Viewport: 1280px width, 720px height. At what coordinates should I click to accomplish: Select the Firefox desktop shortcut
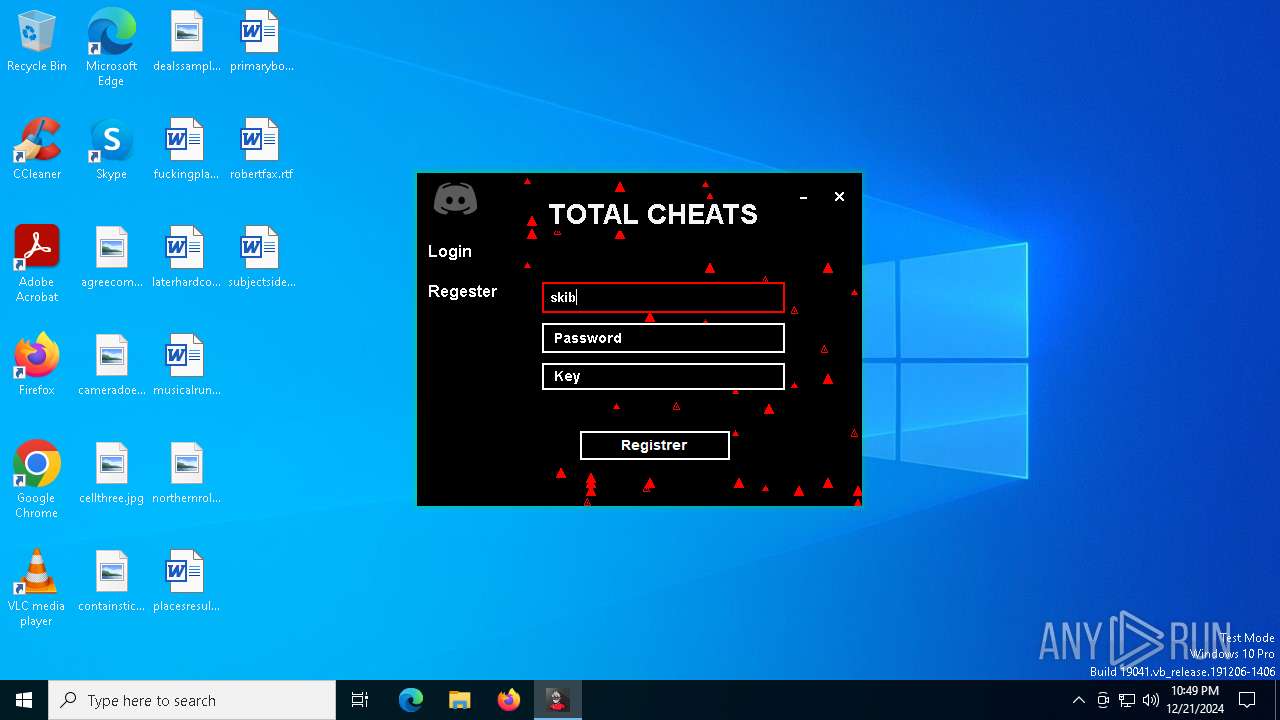click(37, 365)
